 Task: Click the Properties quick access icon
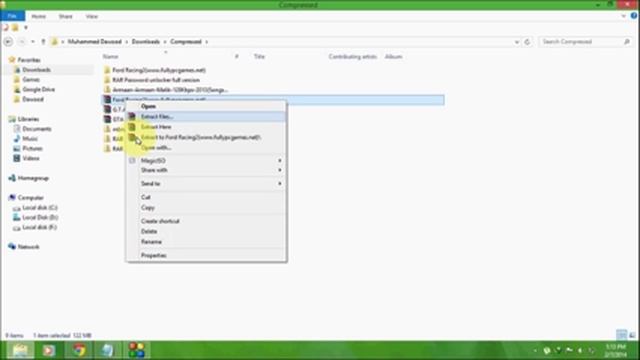point(5,28)
